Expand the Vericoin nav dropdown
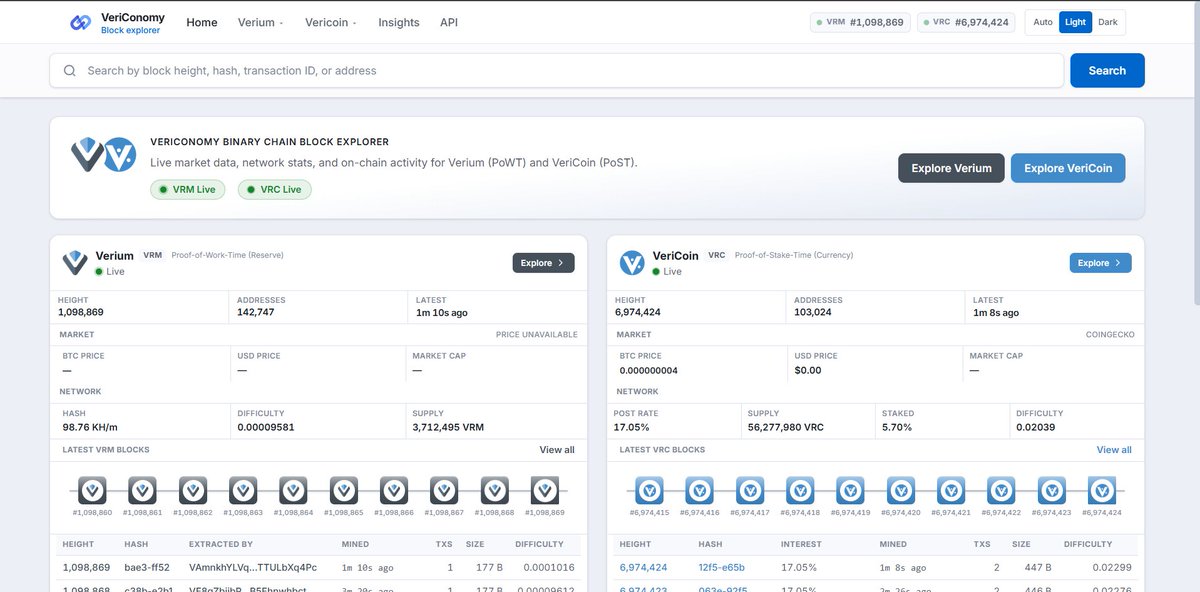Image resolution: width=1200 pixels, height=592 pixels. pos(331,22)
